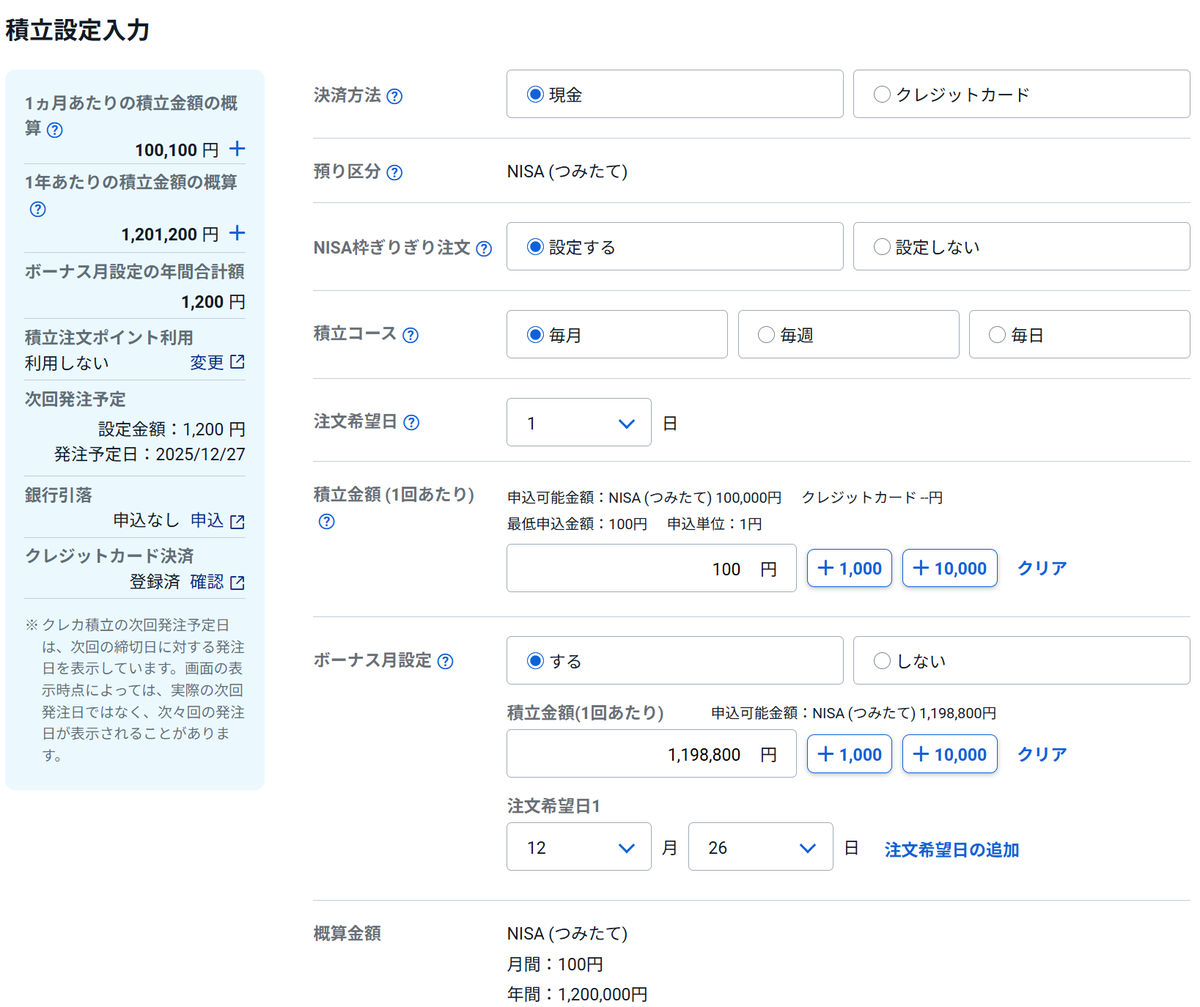Click the accumulation amount input showing 100

[651, 568]
